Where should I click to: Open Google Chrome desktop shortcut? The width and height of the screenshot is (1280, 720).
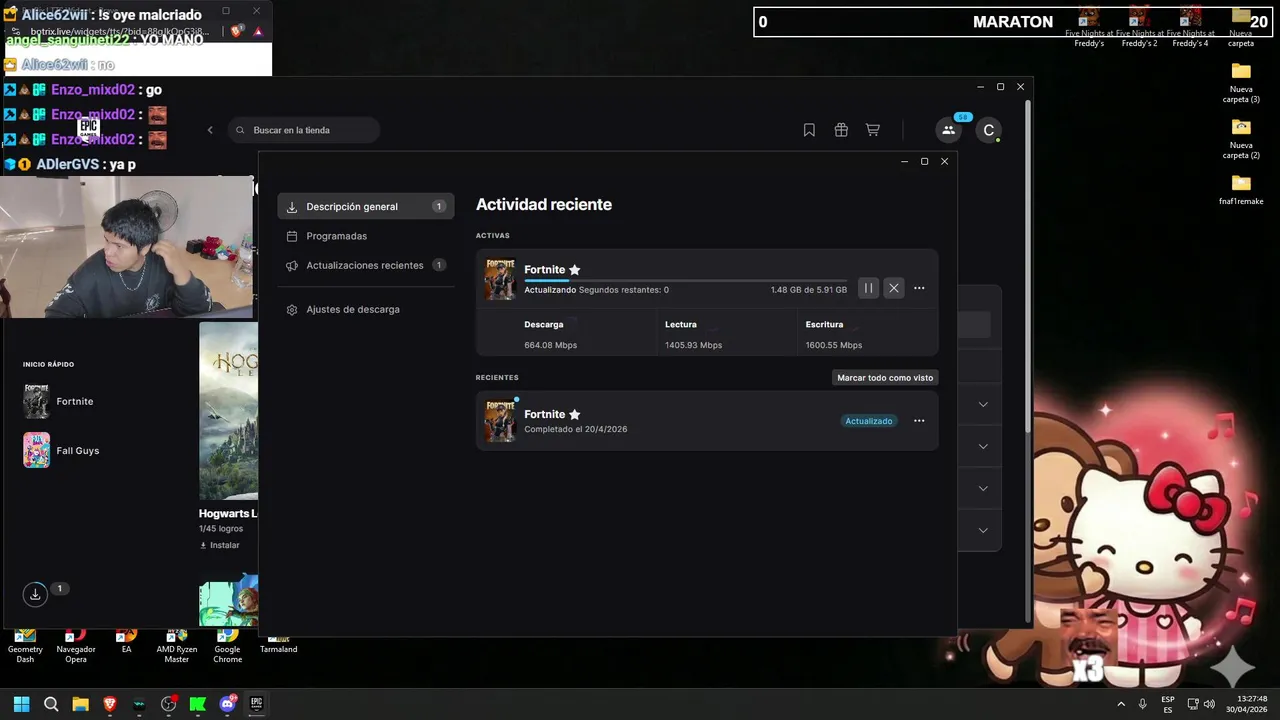pyautogui.click(x=227, y=646)
